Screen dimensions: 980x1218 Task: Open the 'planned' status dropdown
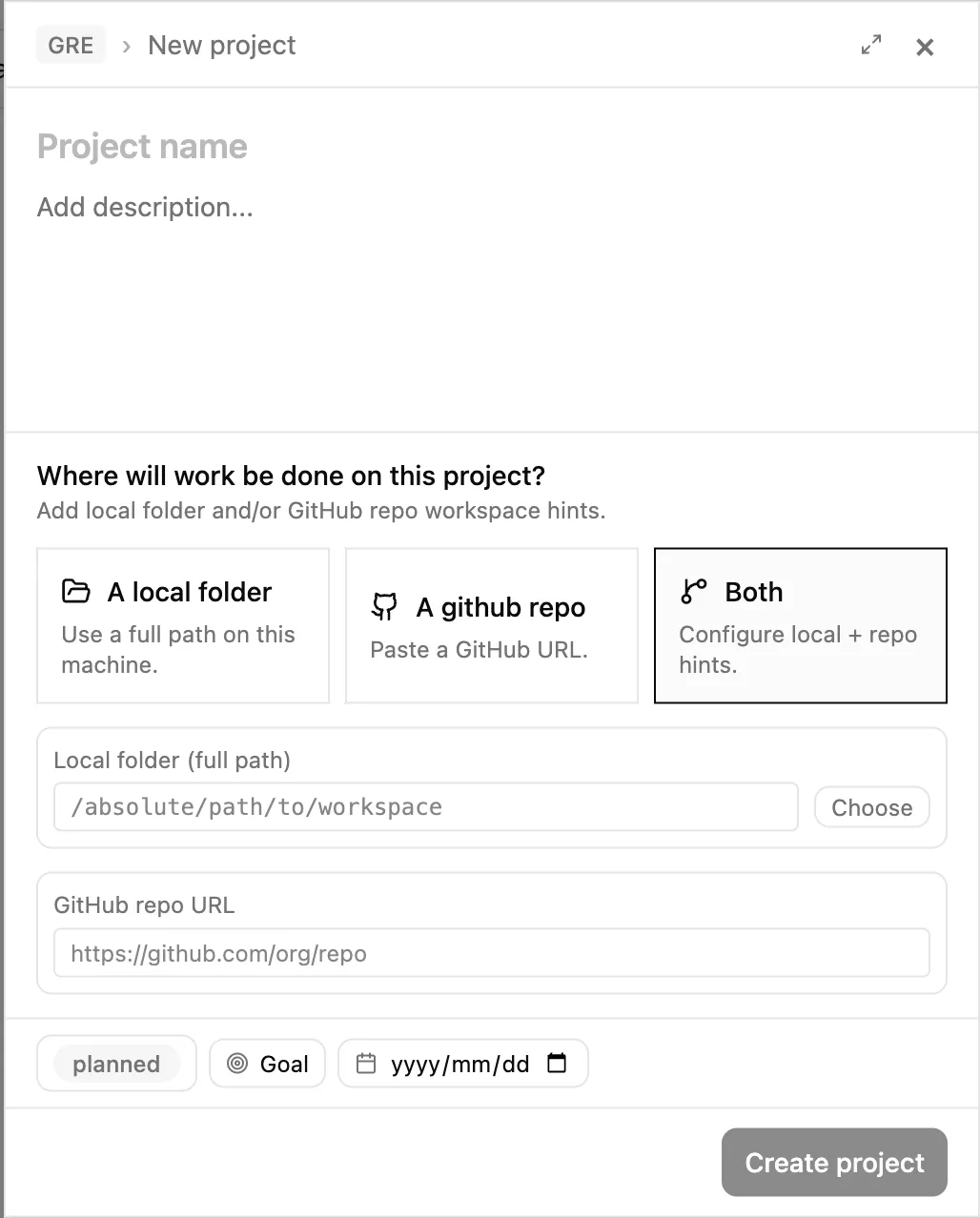[x=115, y=1063]
